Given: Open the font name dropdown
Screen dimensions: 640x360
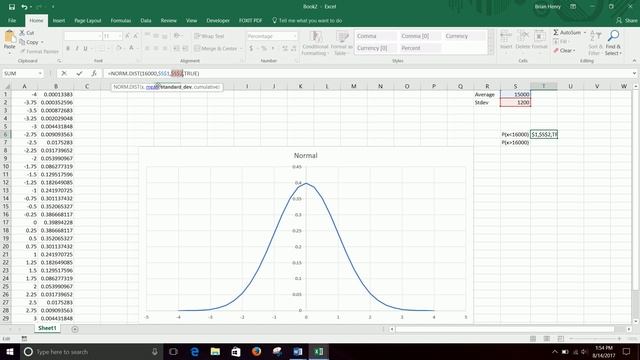Looking at the screenshot, I should [99, 36].
